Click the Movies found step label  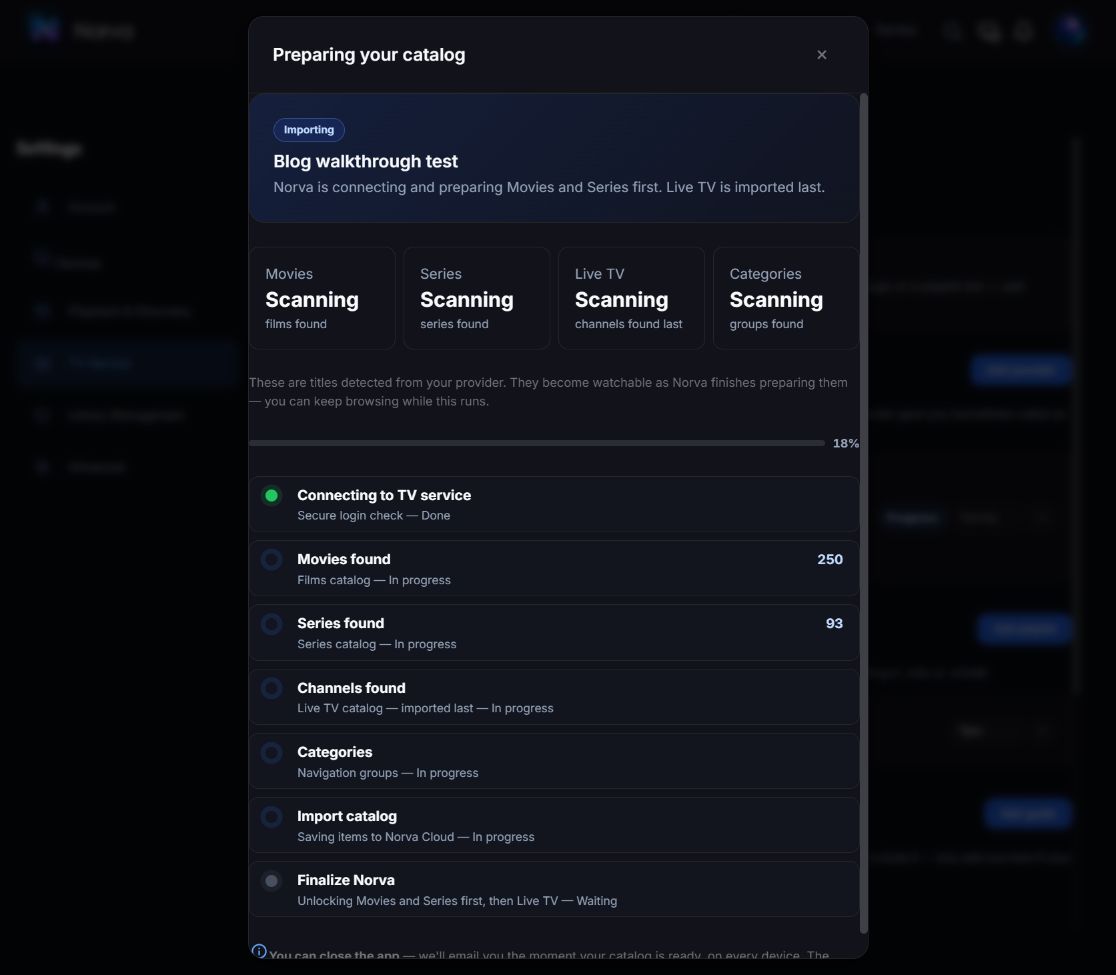[x=344, y=559]
